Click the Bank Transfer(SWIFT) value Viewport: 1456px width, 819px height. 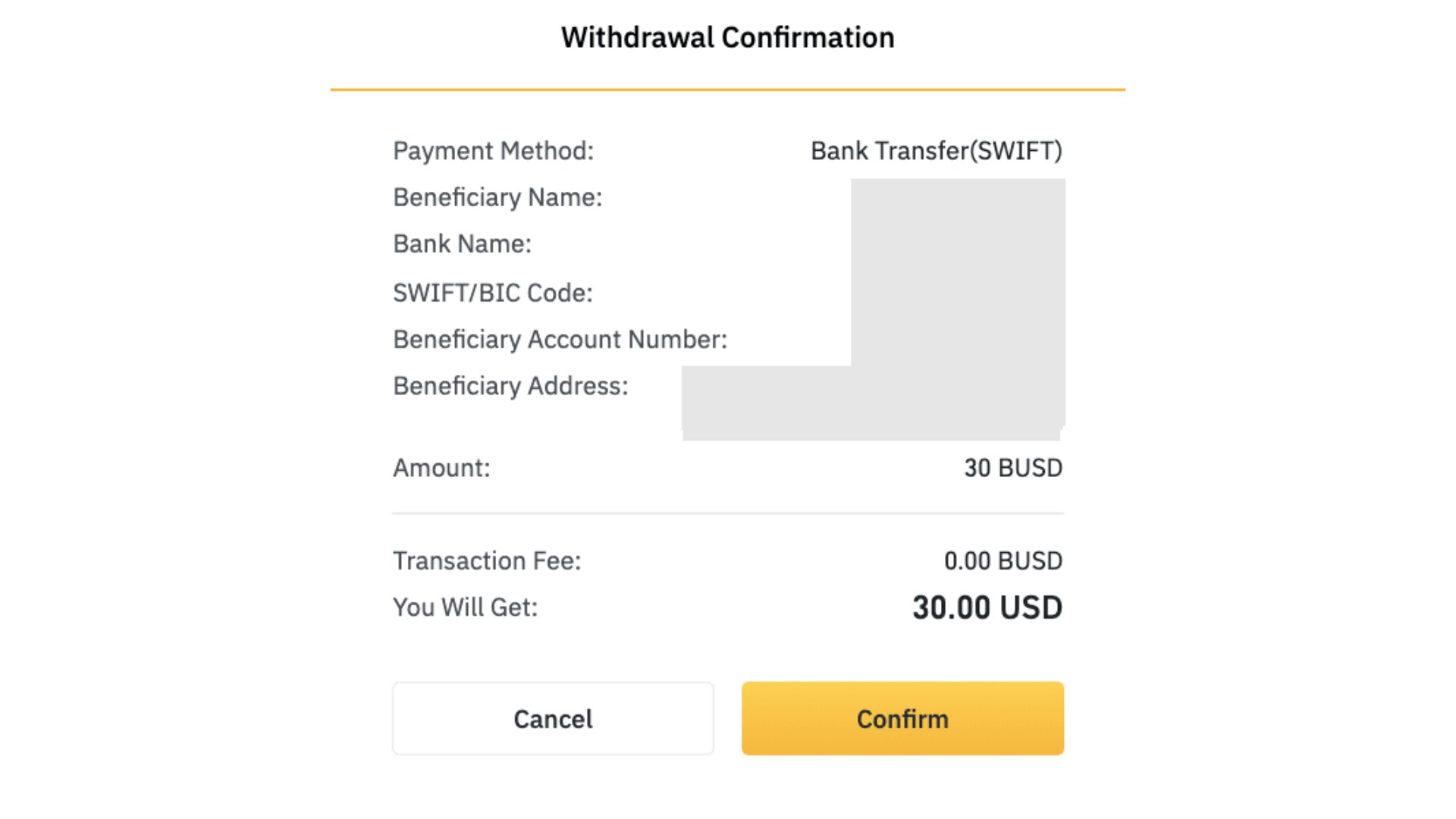coord(937,151)
